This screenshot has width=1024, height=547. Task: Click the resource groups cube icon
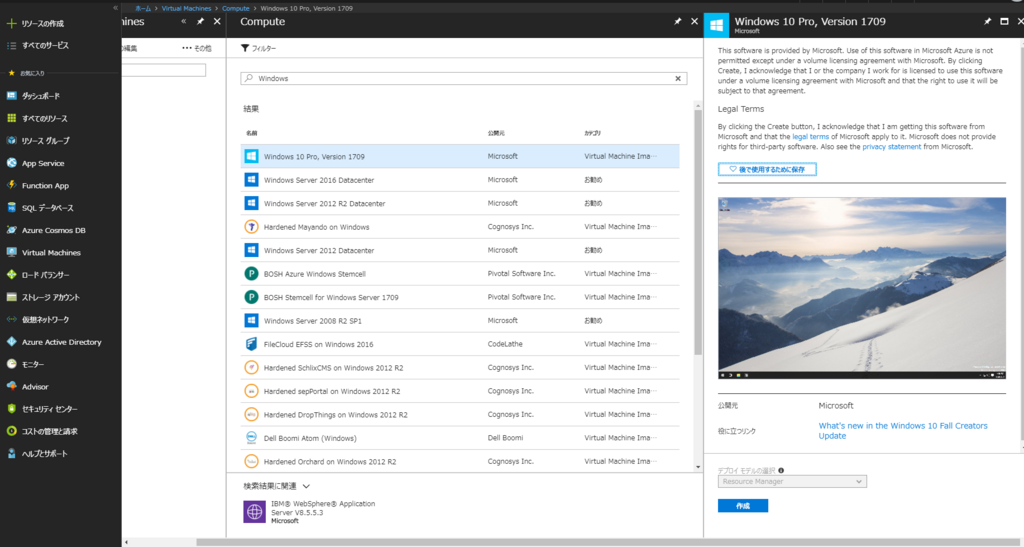point(11,140)
